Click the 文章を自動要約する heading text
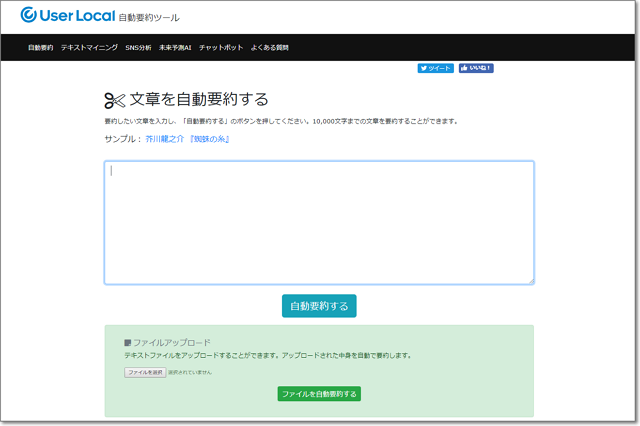The width and height of the screenshot is (640, 426). pos(199,99)
